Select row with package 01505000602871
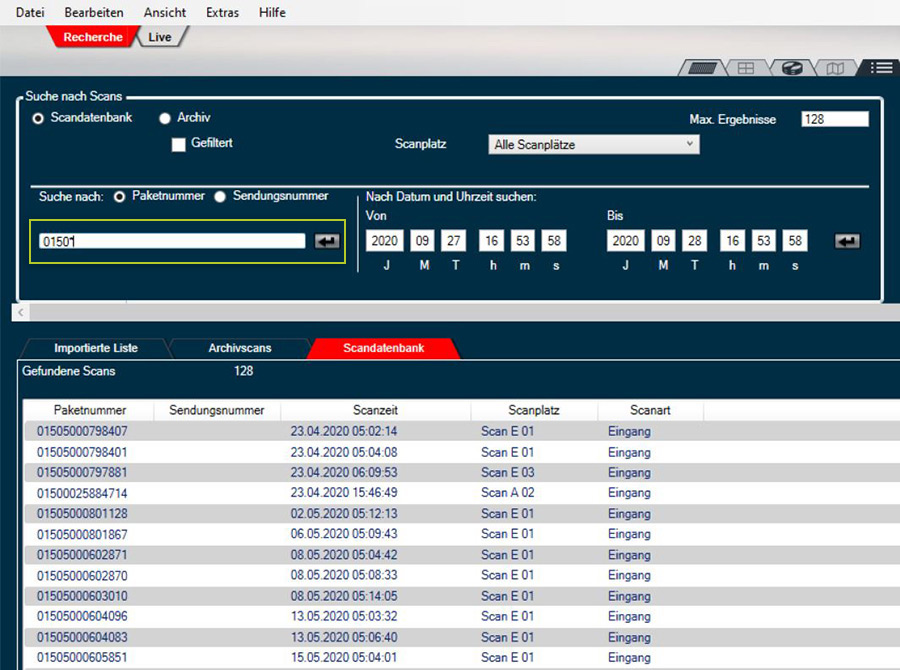This screenshot has height=670, width=900. click(462, 555)
